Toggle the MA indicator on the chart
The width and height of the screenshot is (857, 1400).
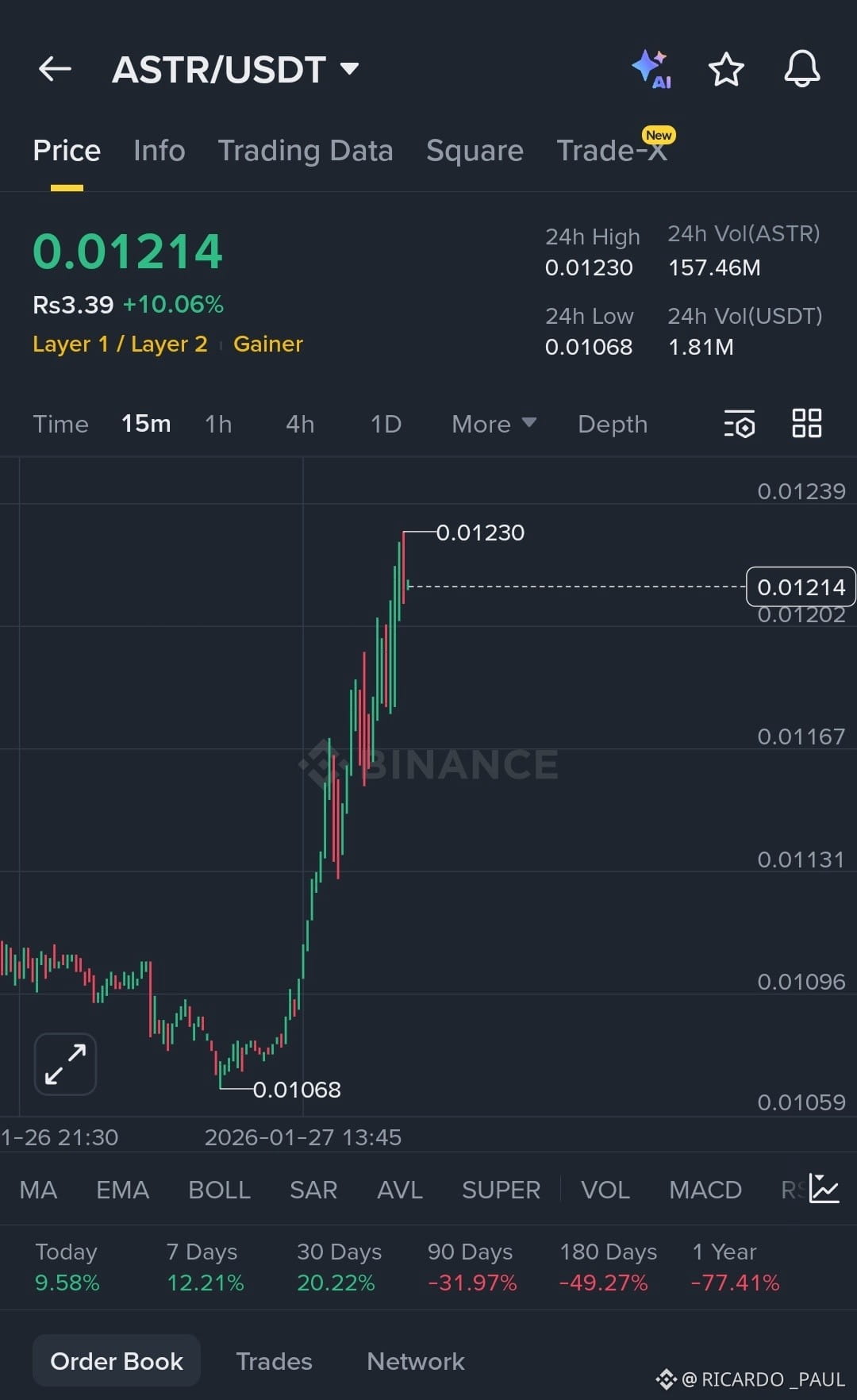(x=38, y=1189)
